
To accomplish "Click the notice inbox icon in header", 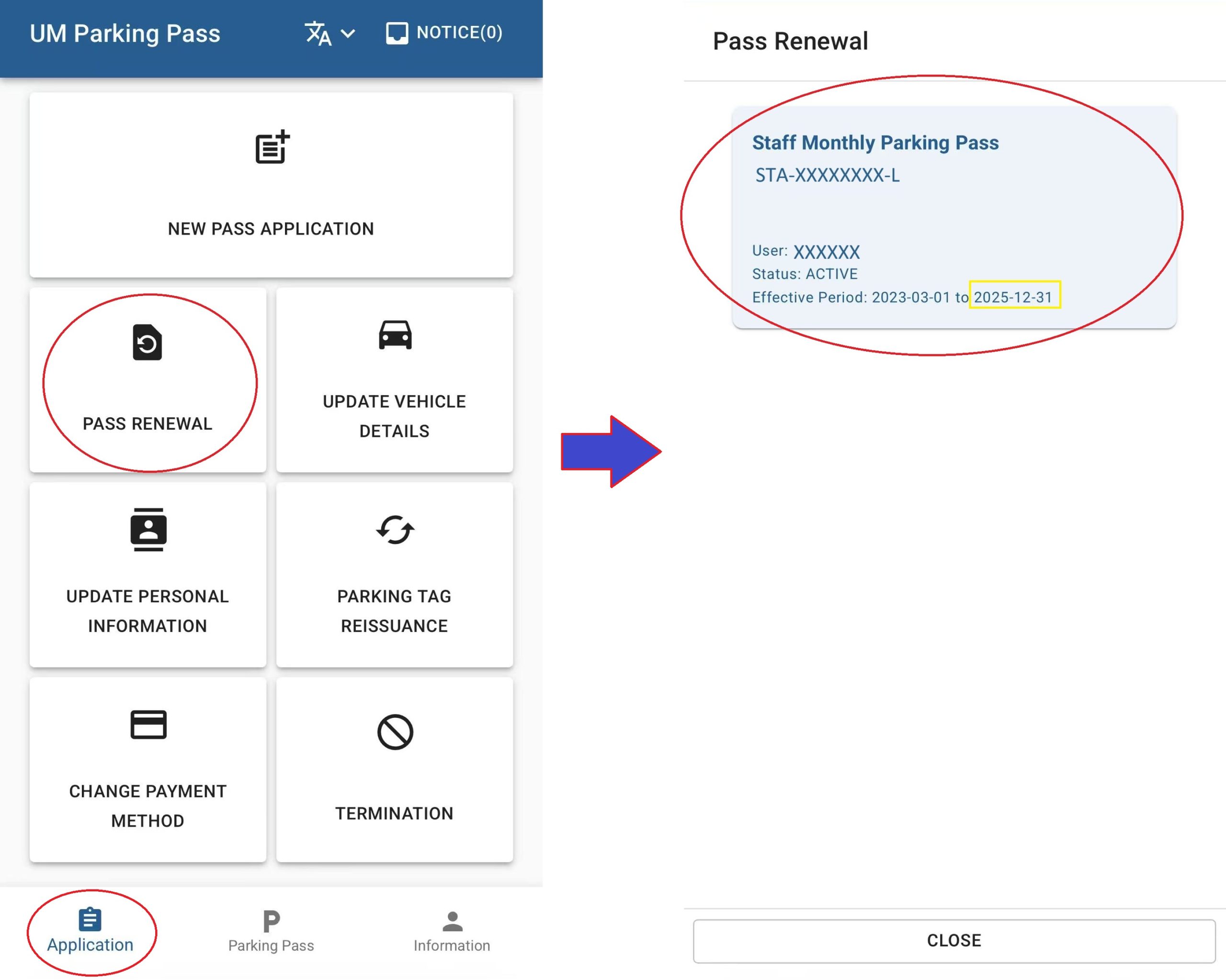I will click(397, 33).
